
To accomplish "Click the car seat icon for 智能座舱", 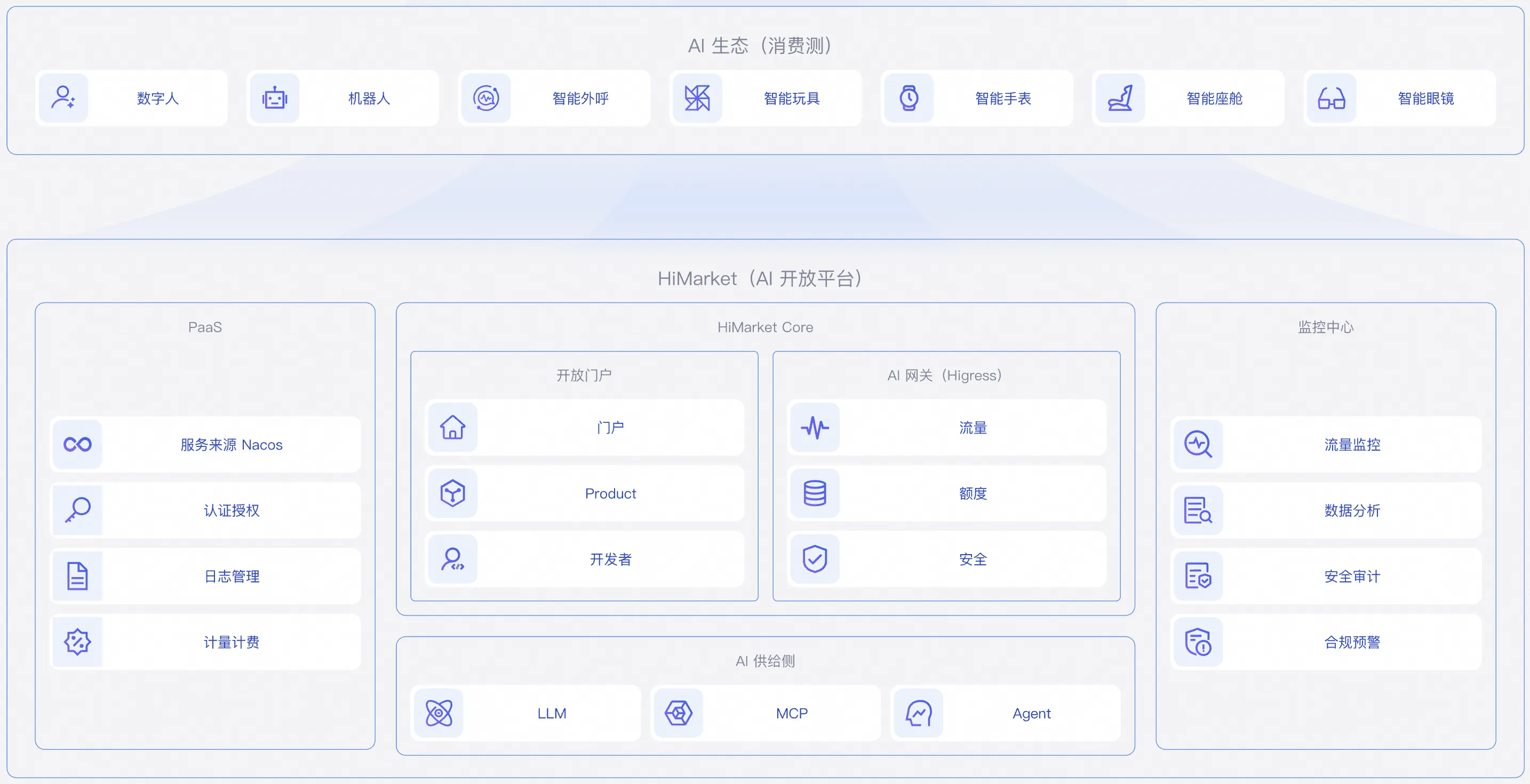I will (1120, 98).
